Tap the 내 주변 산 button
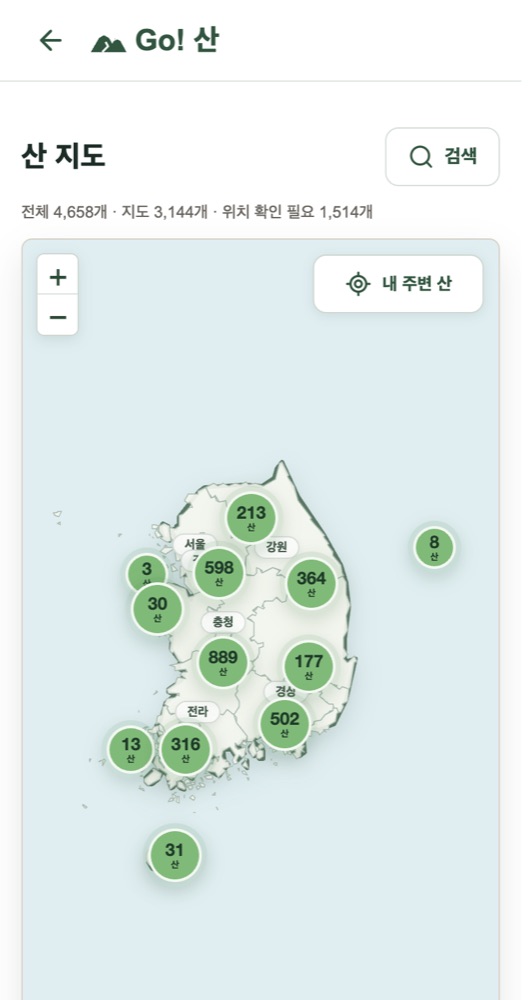This screenshot has height=1000, width=532. click(x=398, y=284)
